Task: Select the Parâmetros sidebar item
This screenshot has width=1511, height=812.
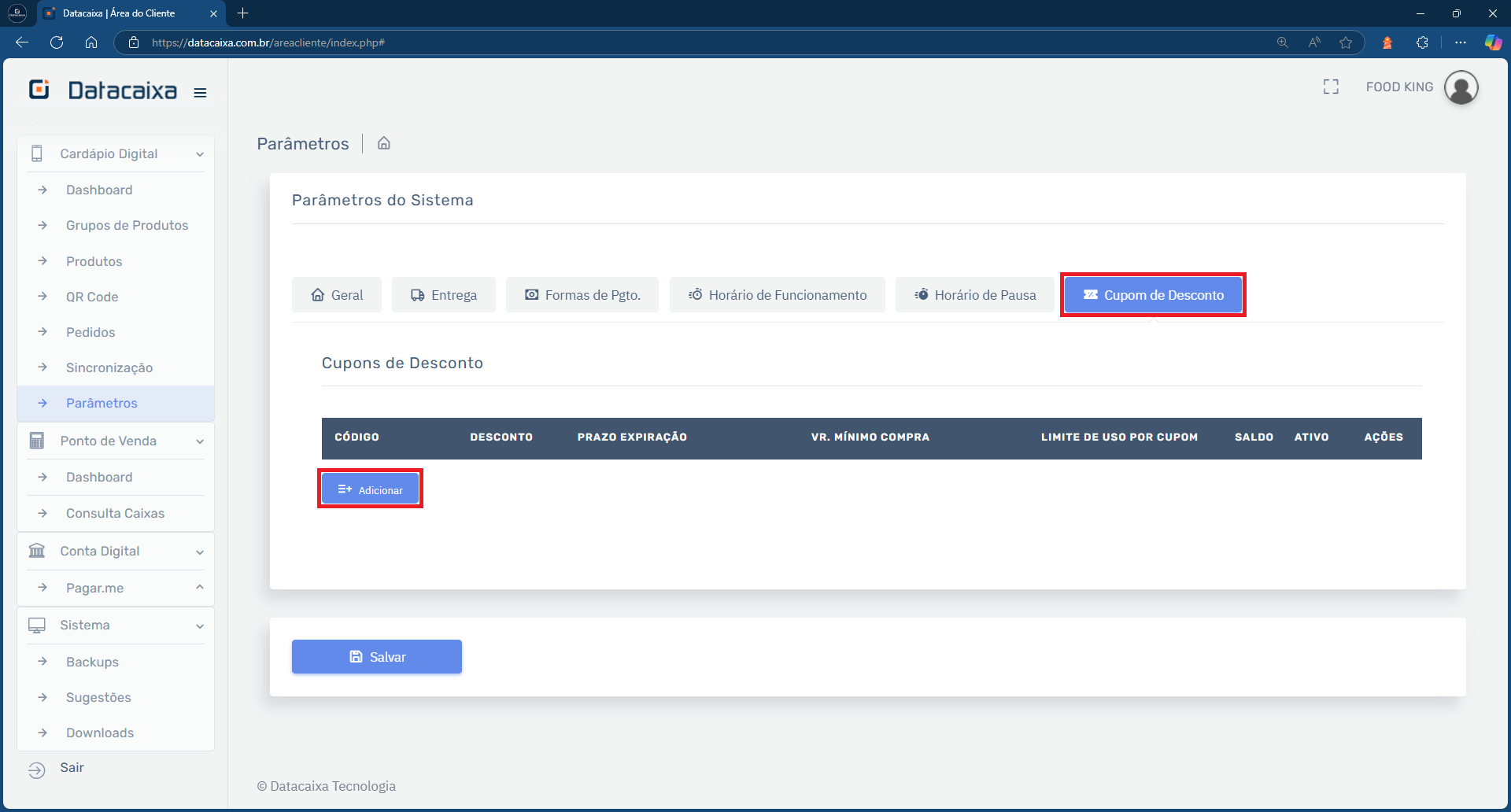Action: click(x=103, y=403)
